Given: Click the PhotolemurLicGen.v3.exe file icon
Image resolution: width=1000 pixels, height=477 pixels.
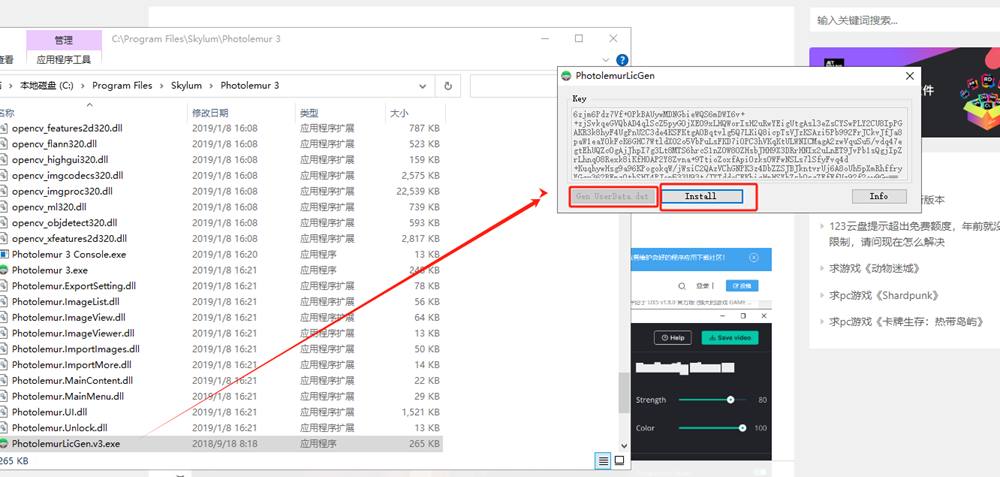Looking at the screenshot, I should (x=4, y=444).
